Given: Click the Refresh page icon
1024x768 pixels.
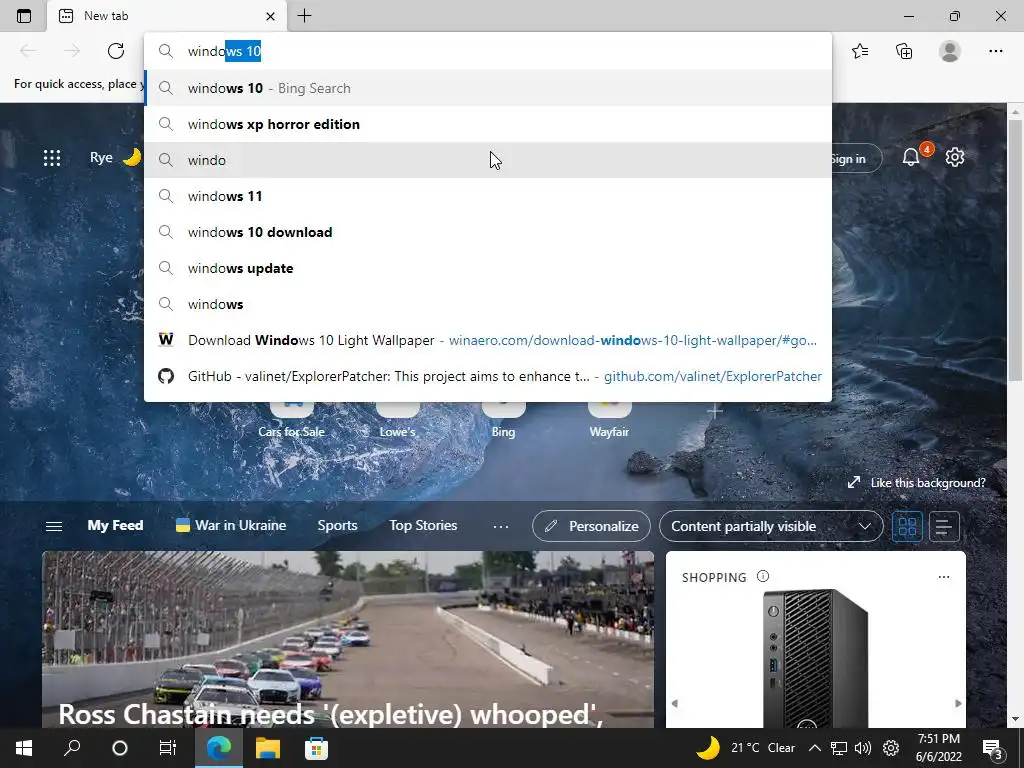Looking at the screenshot, I should click(x=116, y=51).
